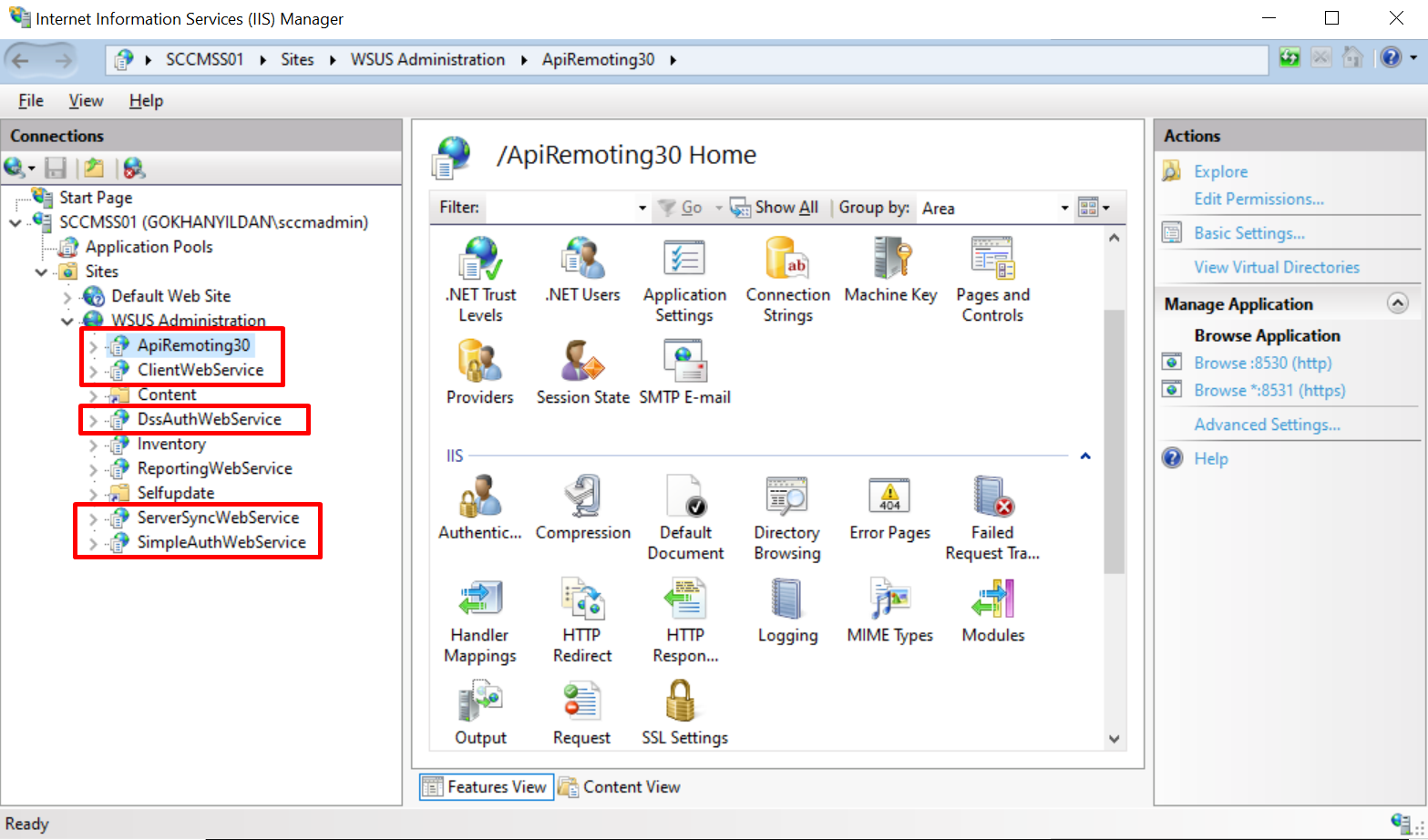
Task: Click Edit Permissions link
Action: tap(1258, 199)
